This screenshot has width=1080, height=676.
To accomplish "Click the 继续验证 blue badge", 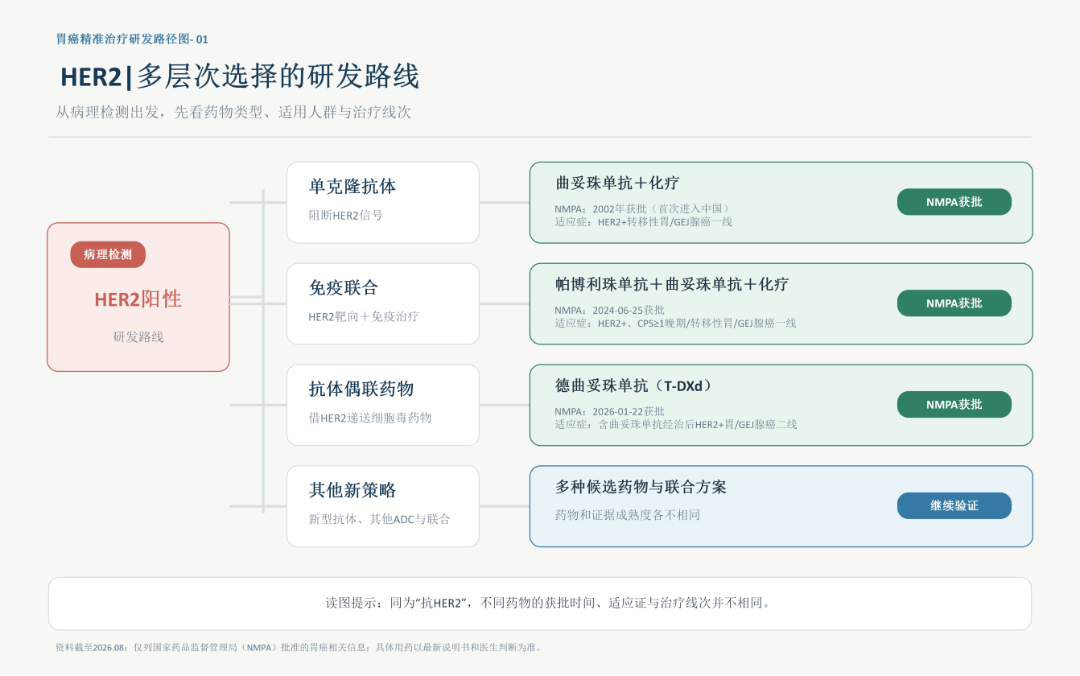I will [954, 506].
